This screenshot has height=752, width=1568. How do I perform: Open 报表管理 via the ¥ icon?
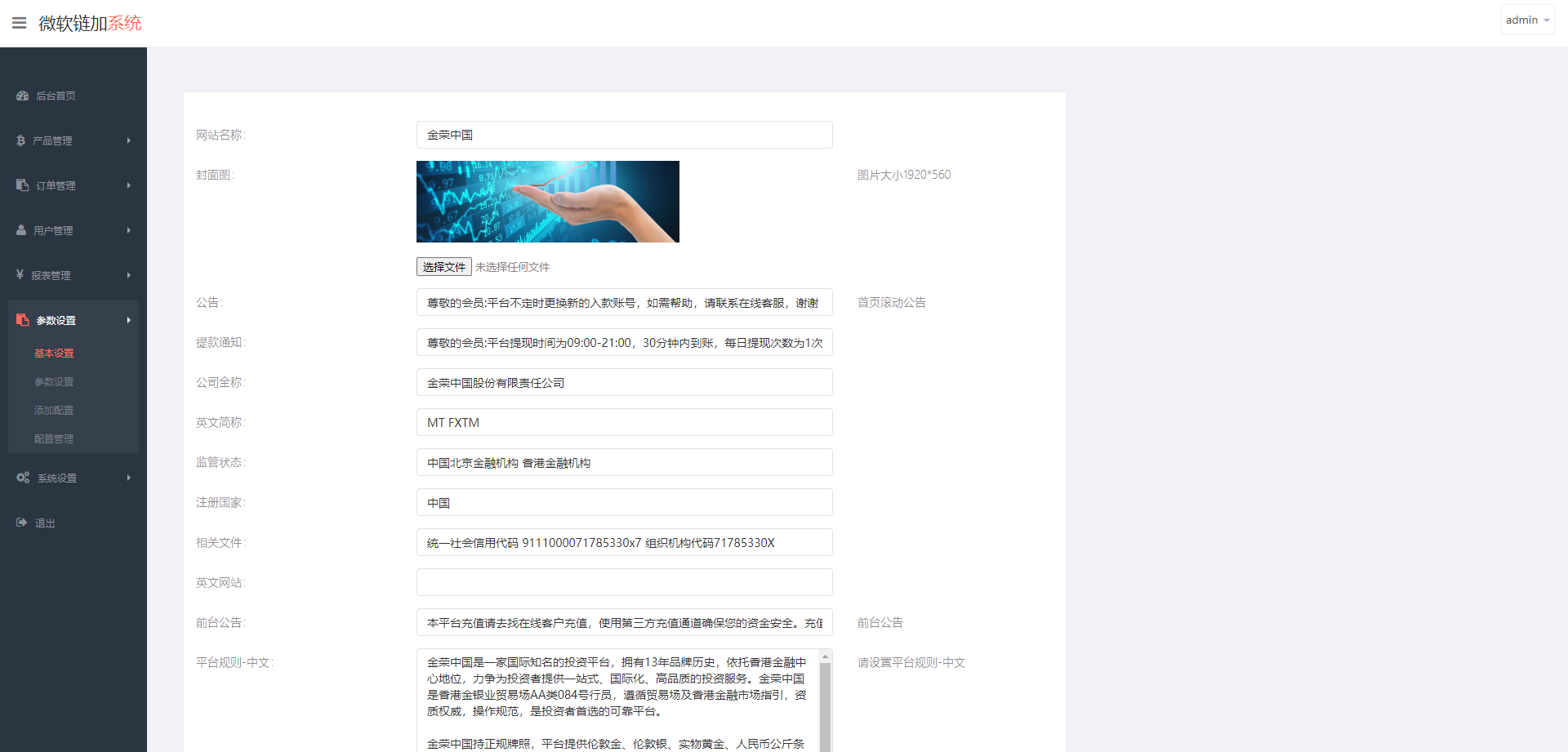point(20,275)
